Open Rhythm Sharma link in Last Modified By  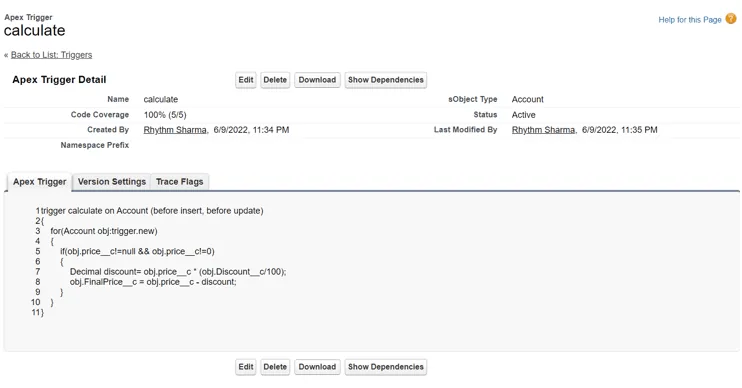point(543,130)
